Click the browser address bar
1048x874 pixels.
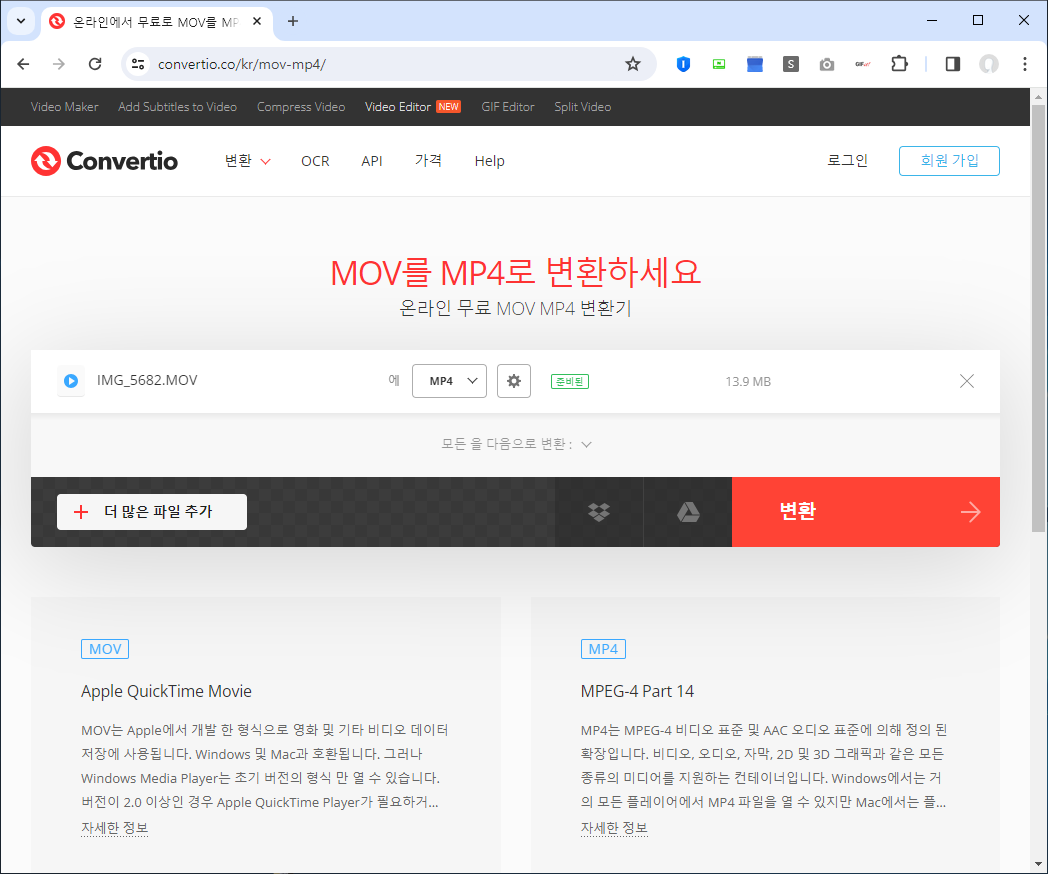[x=300, y=63]
